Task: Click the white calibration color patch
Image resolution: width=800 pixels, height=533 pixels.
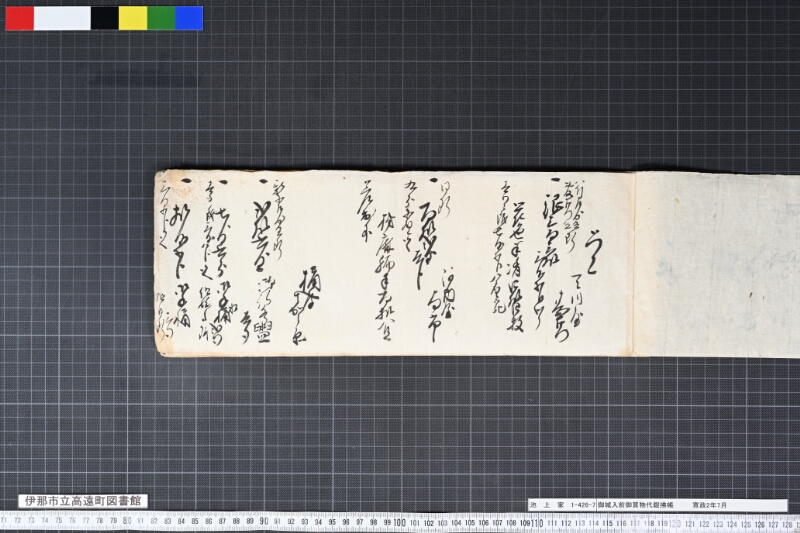Action: click(62, 18)
